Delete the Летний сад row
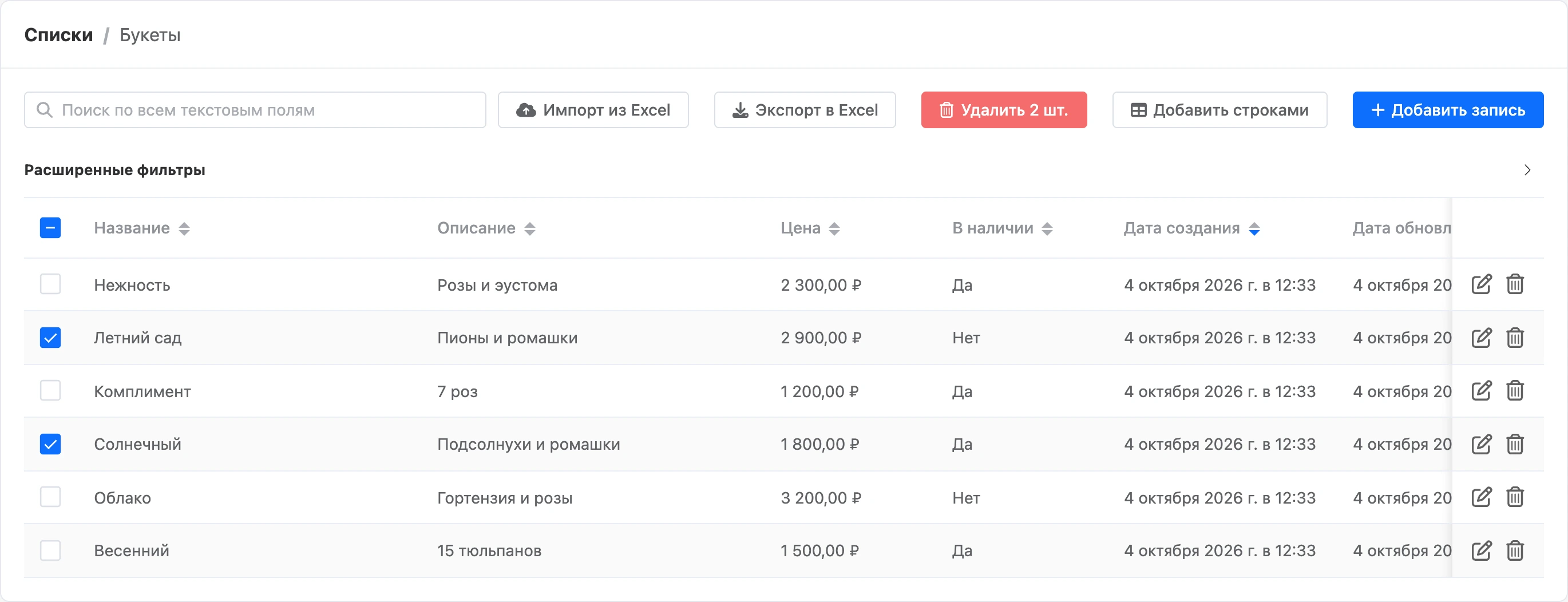 [1515, 338]
